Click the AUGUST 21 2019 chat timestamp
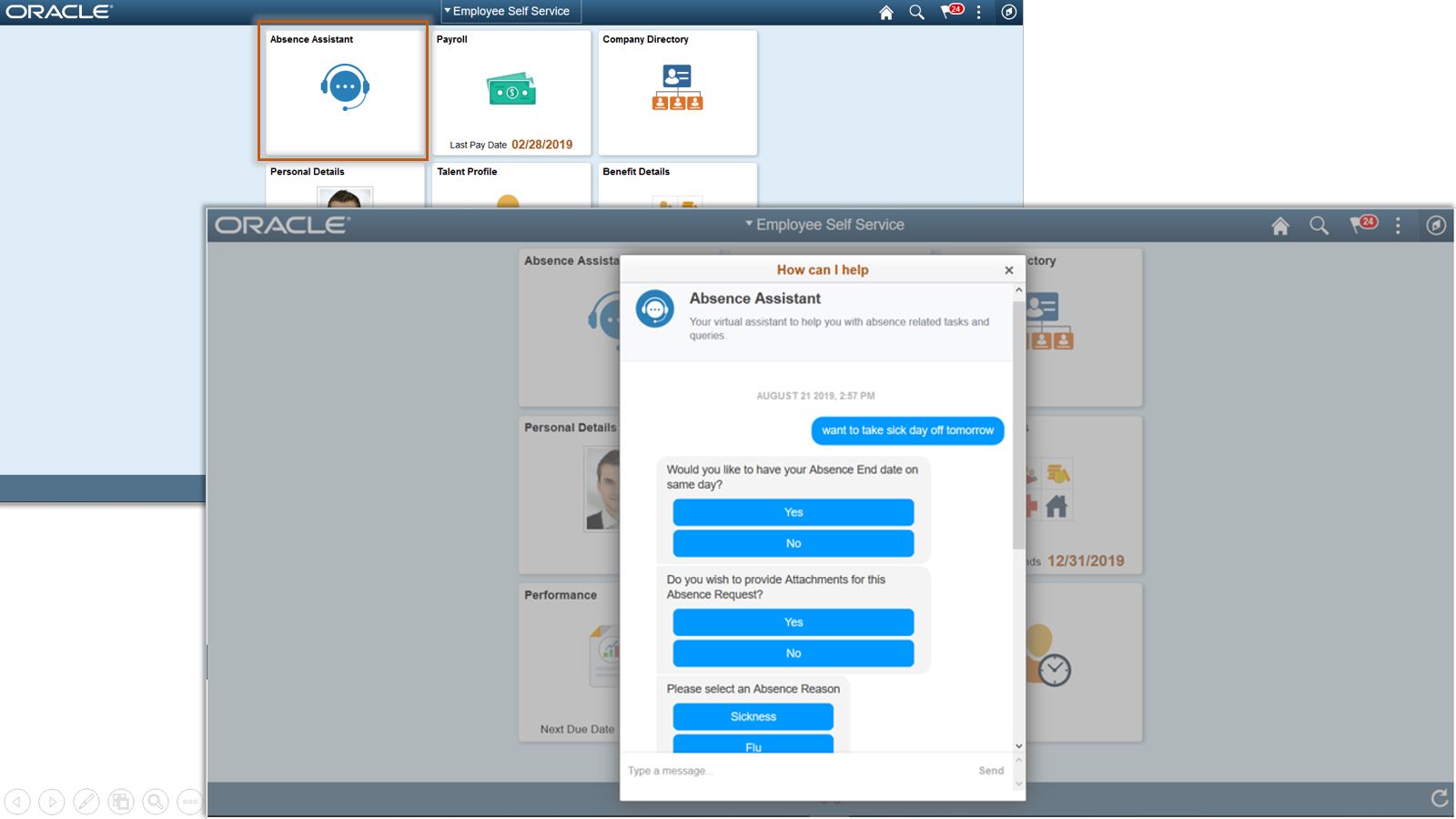1456x819 pixels. click(815, 396)
